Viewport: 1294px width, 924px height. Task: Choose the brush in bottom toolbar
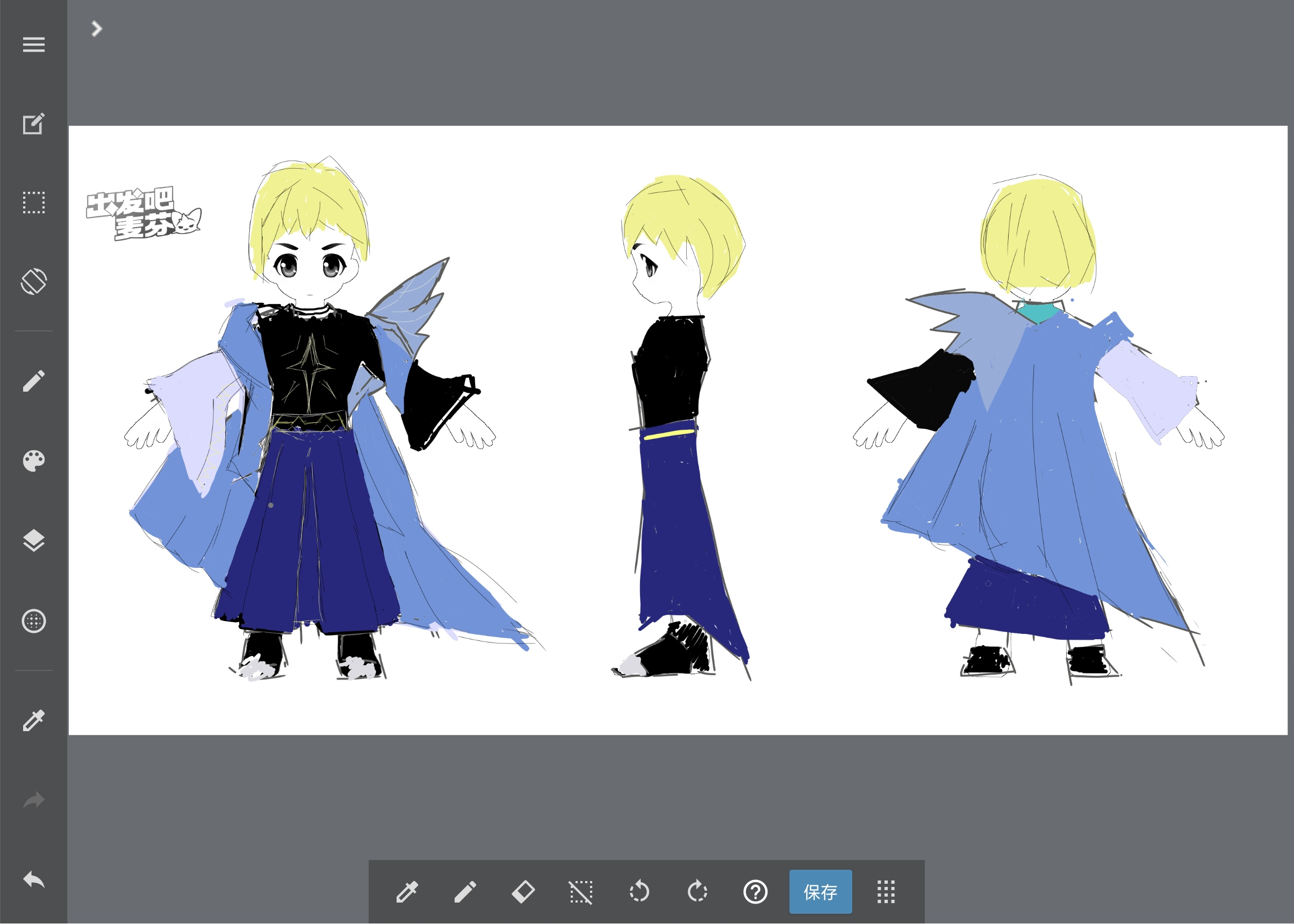click(x=465, y=893)
